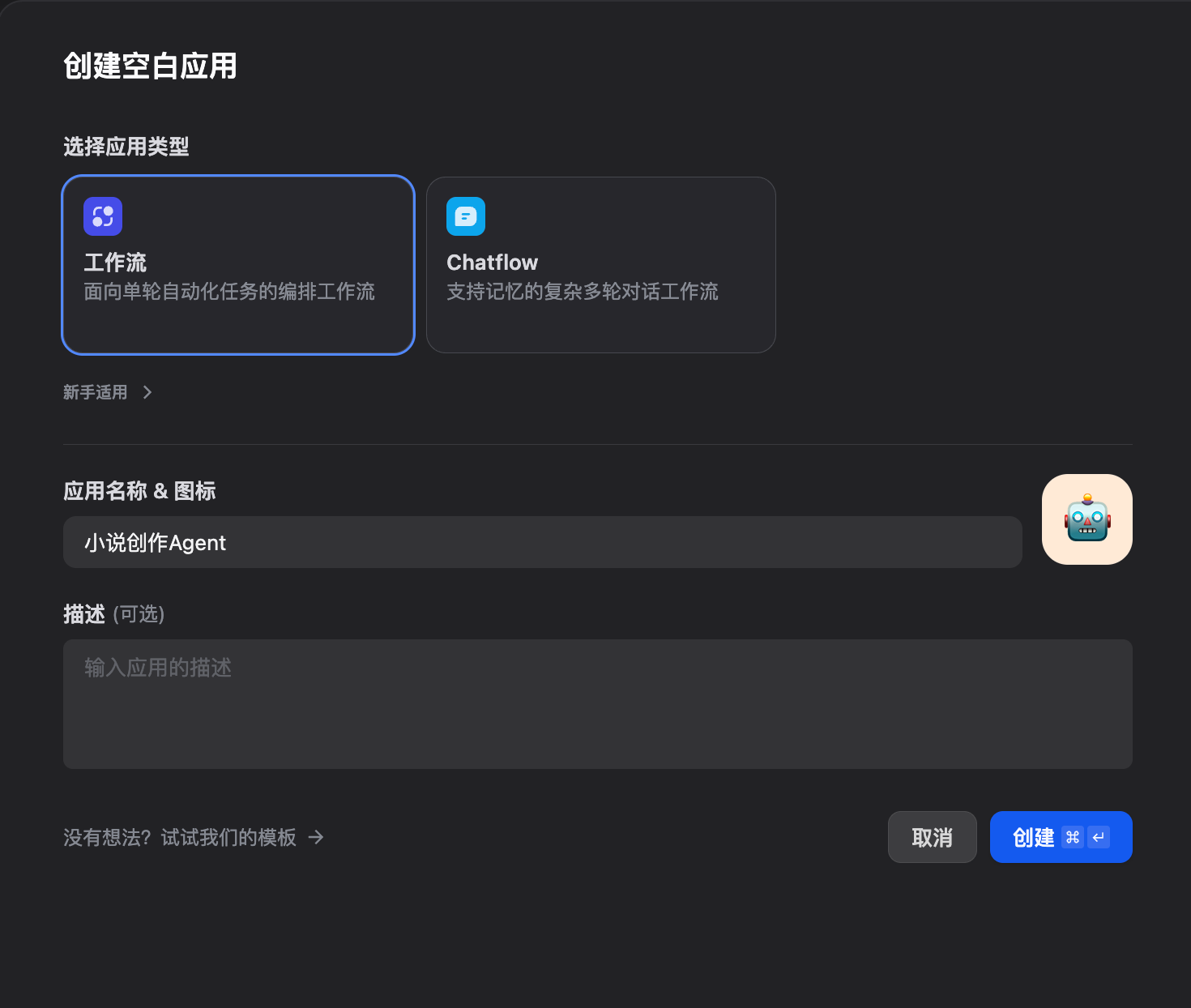Open the robot emoji app icon picker
Image resolution: width=1191 pixels, height=1008 pixels.
pos(1086,519)
